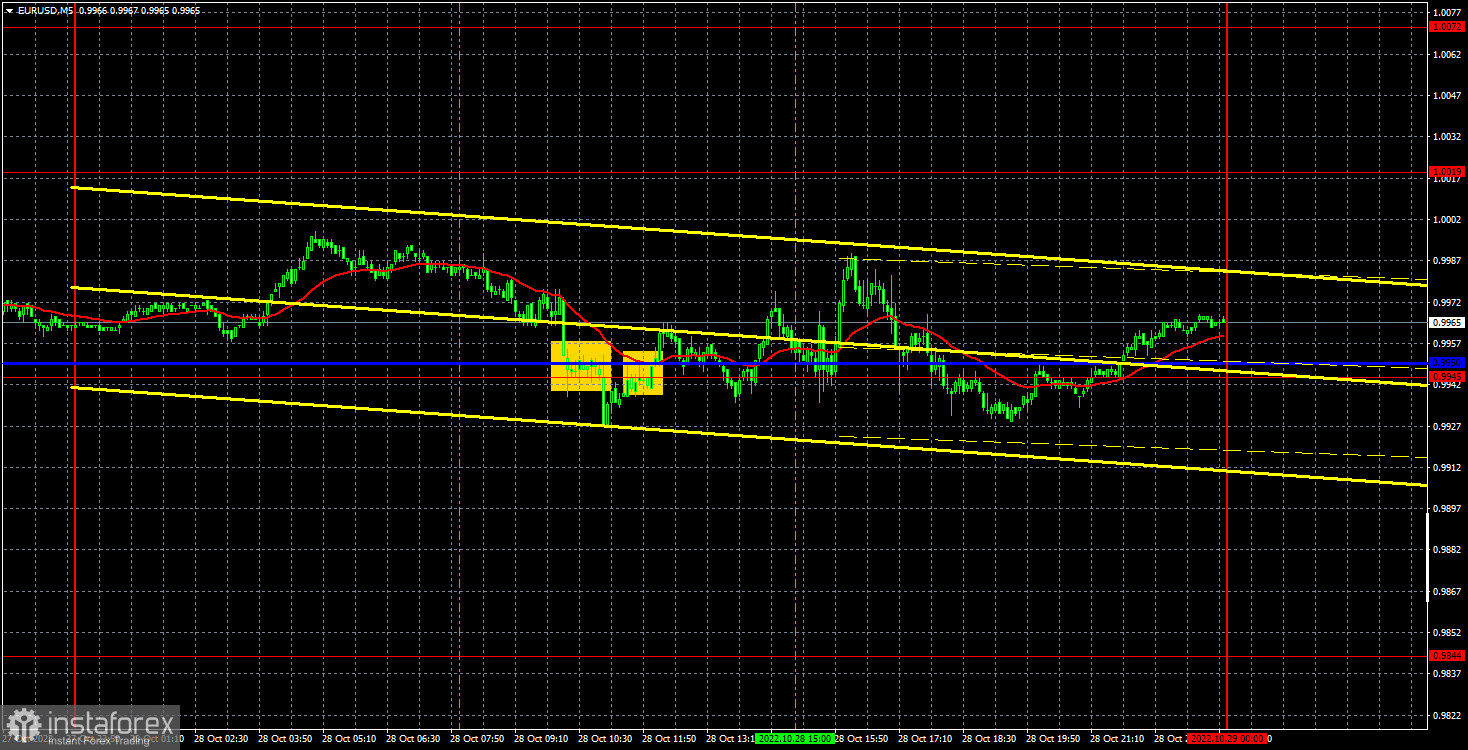This screenshot has height=750, width=1468.
Task: Click the 1.0062 price axis label
Action: [x=1447, y=54]
